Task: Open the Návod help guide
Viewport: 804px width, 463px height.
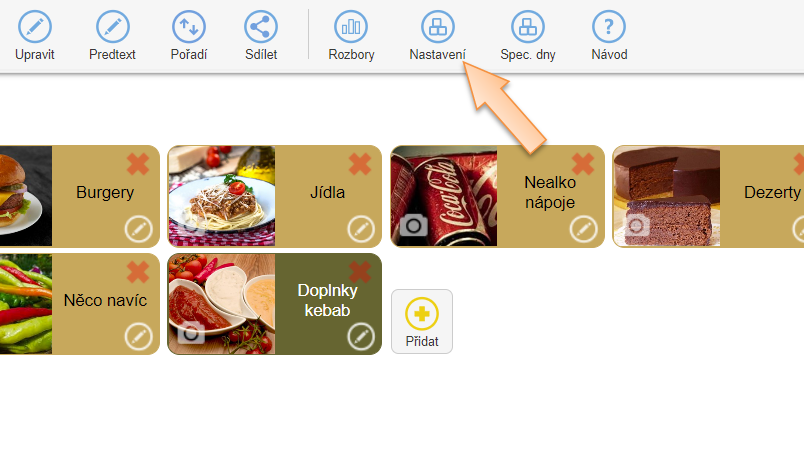Action: pyautogui.click(x=609, y=27)
